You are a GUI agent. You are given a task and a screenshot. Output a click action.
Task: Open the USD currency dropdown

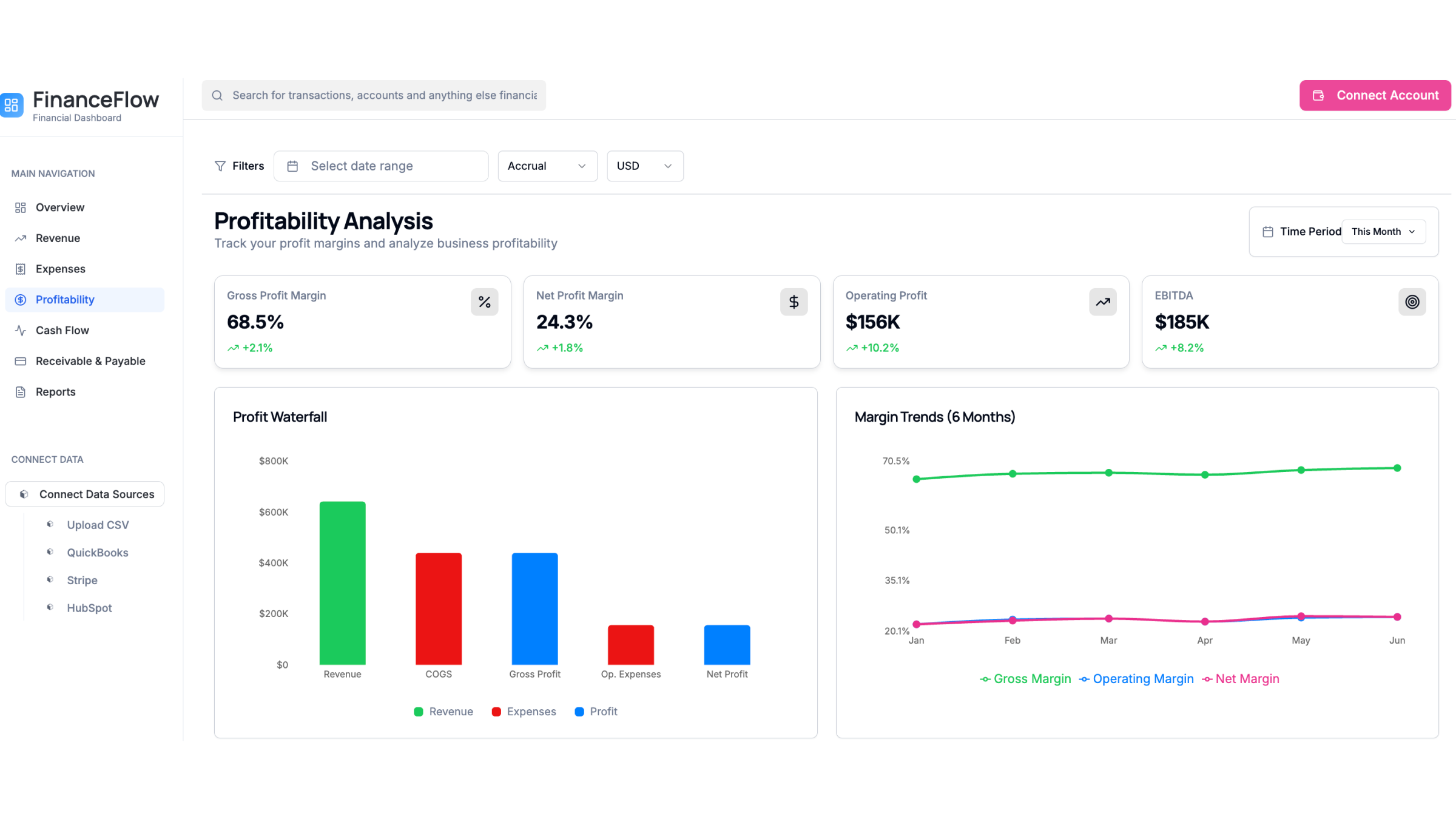[x=644, y=166]
